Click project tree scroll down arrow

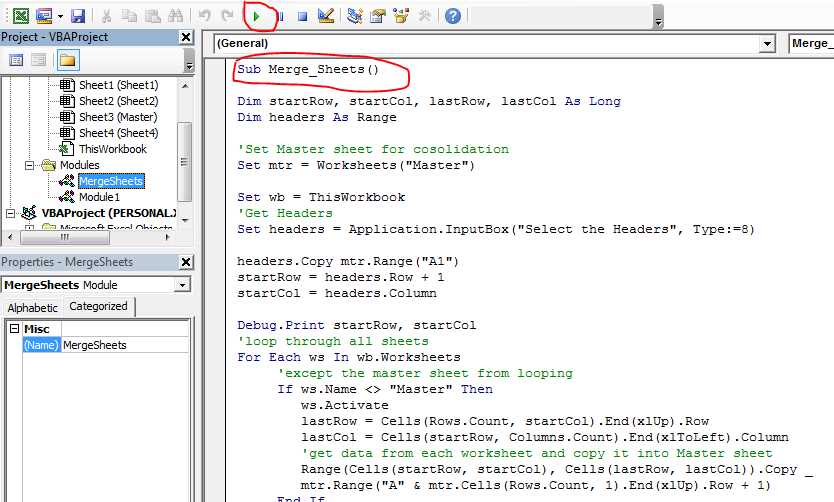(185, 220)
